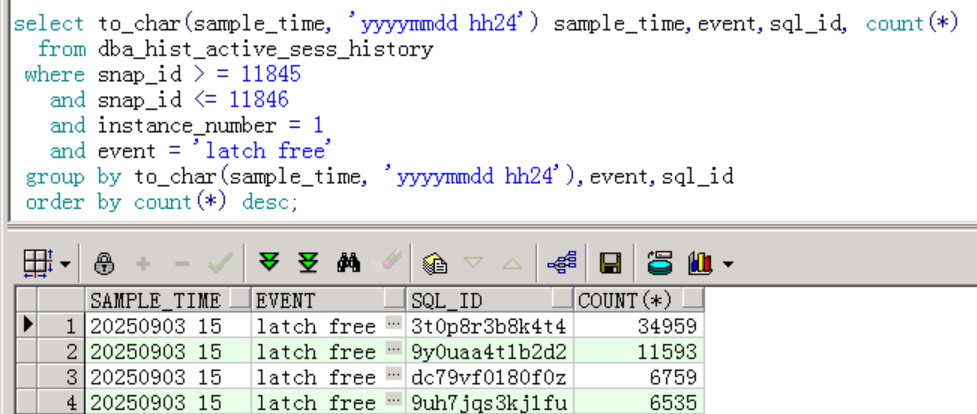Click 'order by' keyword in SQL editor

coord(73,202)
